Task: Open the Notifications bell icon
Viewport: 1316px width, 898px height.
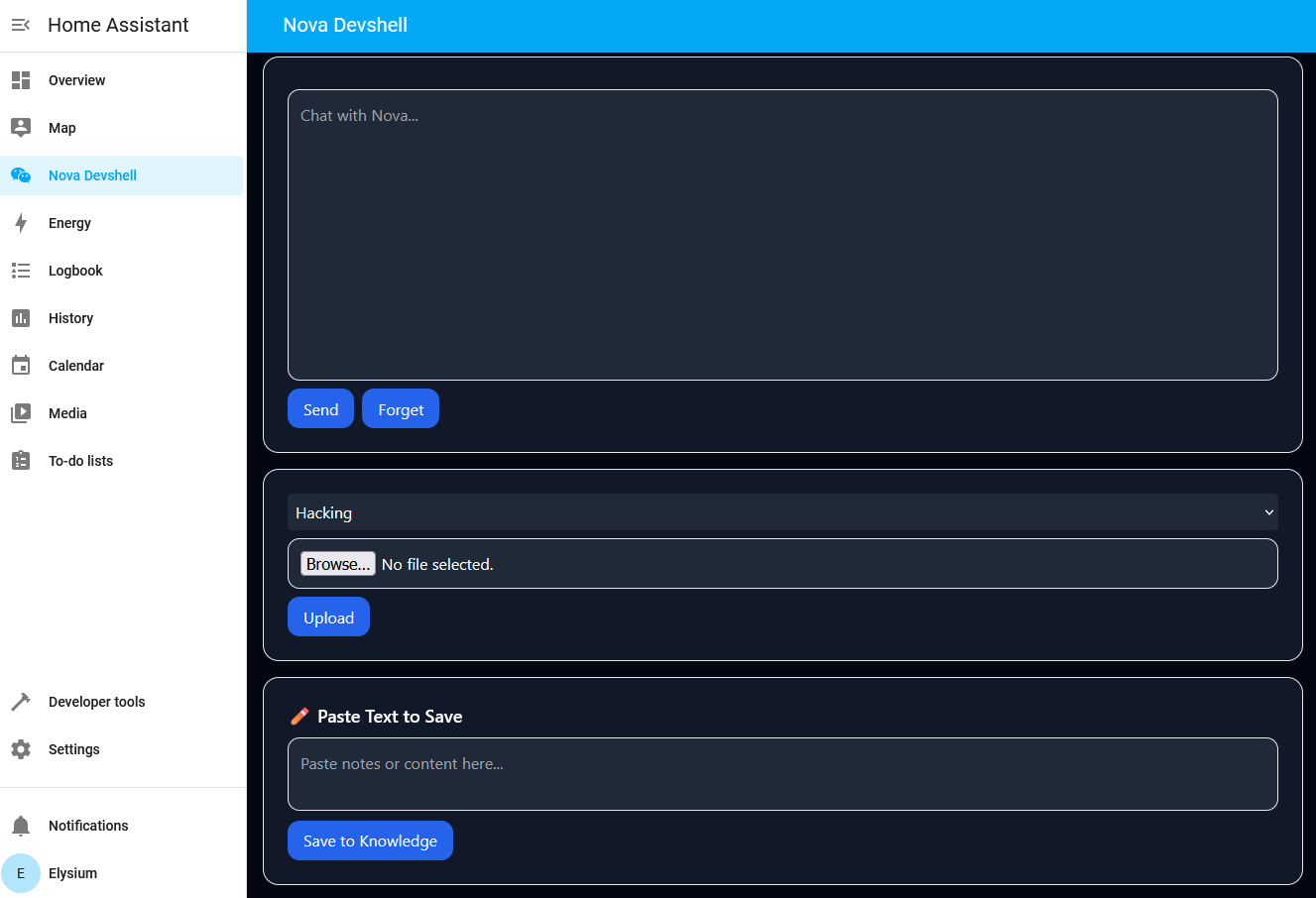Action: point(20,825)
